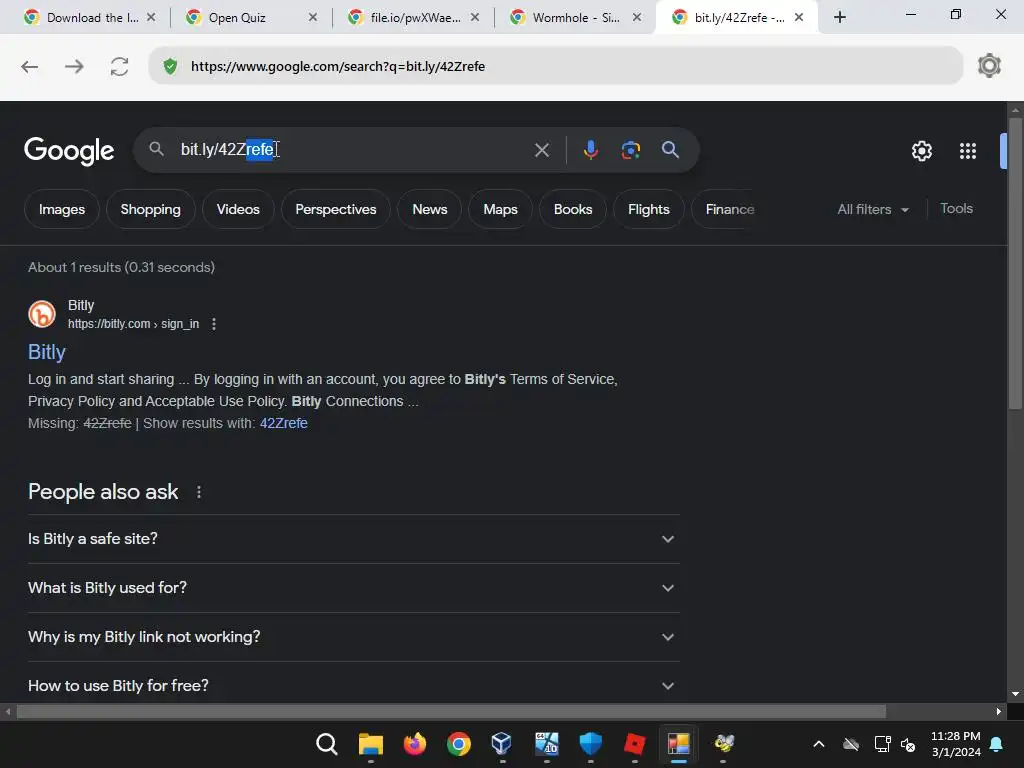Open the Roblox red icon in taskbar
This screenshot has width=1024, height=768.
point(634,744)
